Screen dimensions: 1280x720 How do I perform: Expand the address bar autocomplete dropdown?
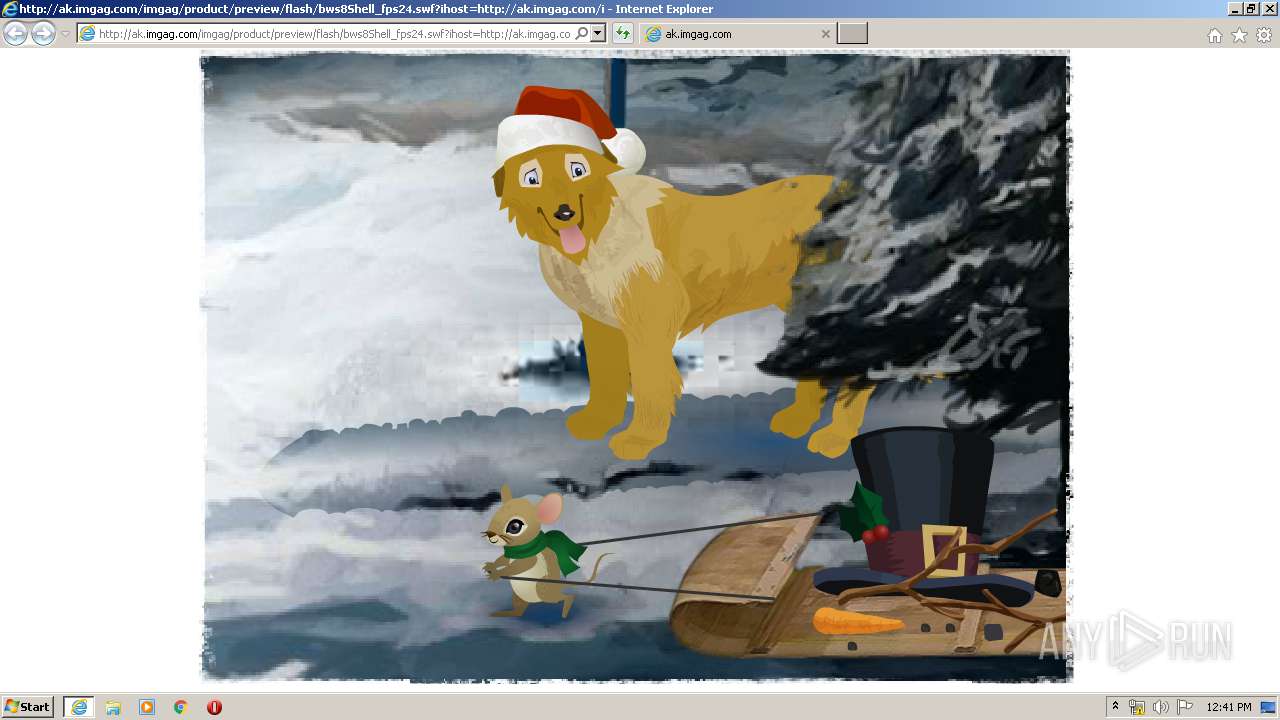(x=598, y=34)
